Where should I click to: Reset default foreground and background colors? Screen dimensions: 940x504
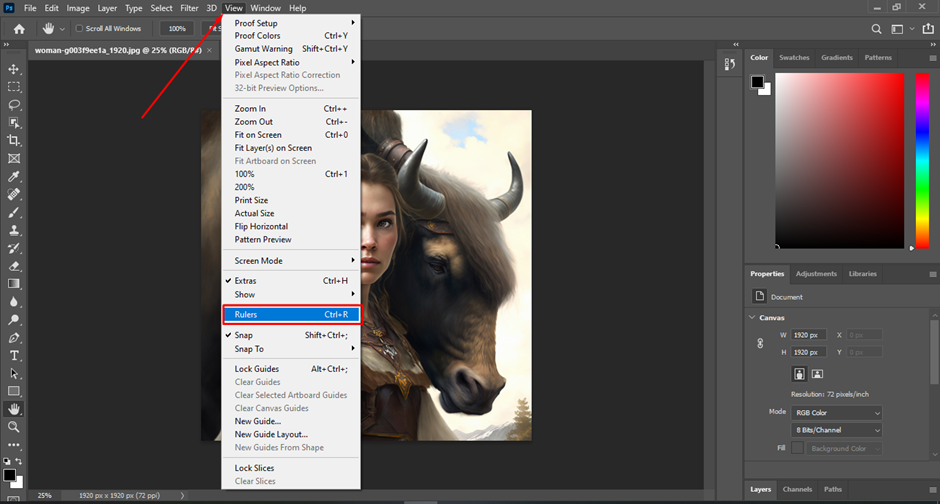pos(7,461)
